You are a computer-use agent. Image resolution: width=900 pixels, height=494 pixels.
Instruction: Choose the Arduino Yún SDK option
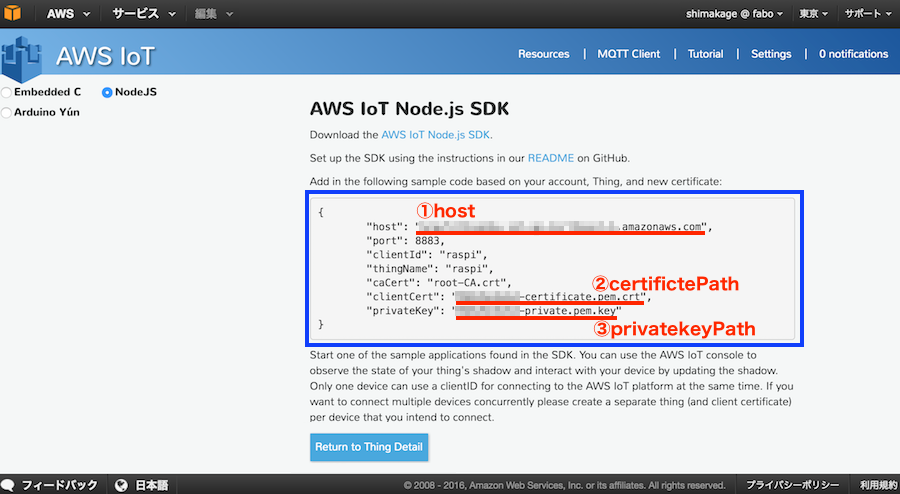7,112
